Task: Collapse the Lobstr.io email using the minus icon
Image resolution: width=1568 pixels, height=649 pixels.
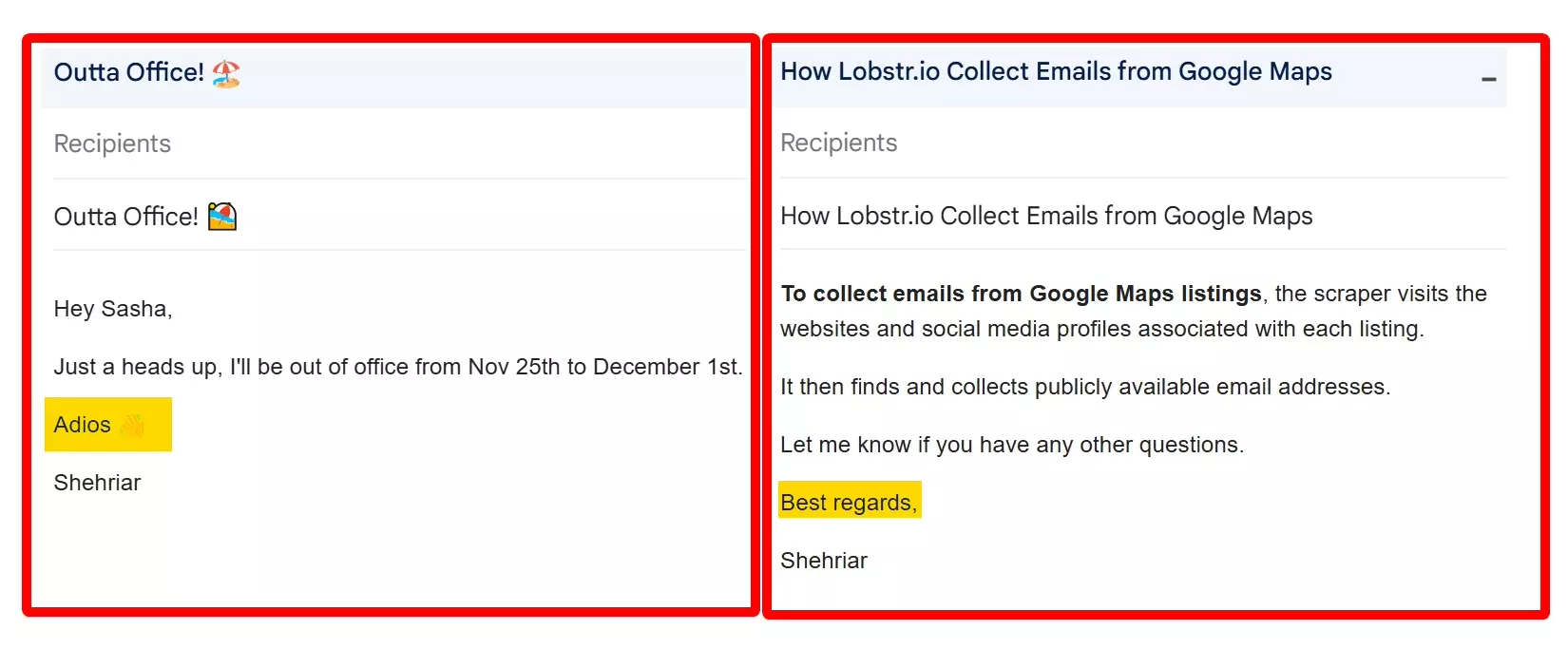Action: [x=1487, y=78]
